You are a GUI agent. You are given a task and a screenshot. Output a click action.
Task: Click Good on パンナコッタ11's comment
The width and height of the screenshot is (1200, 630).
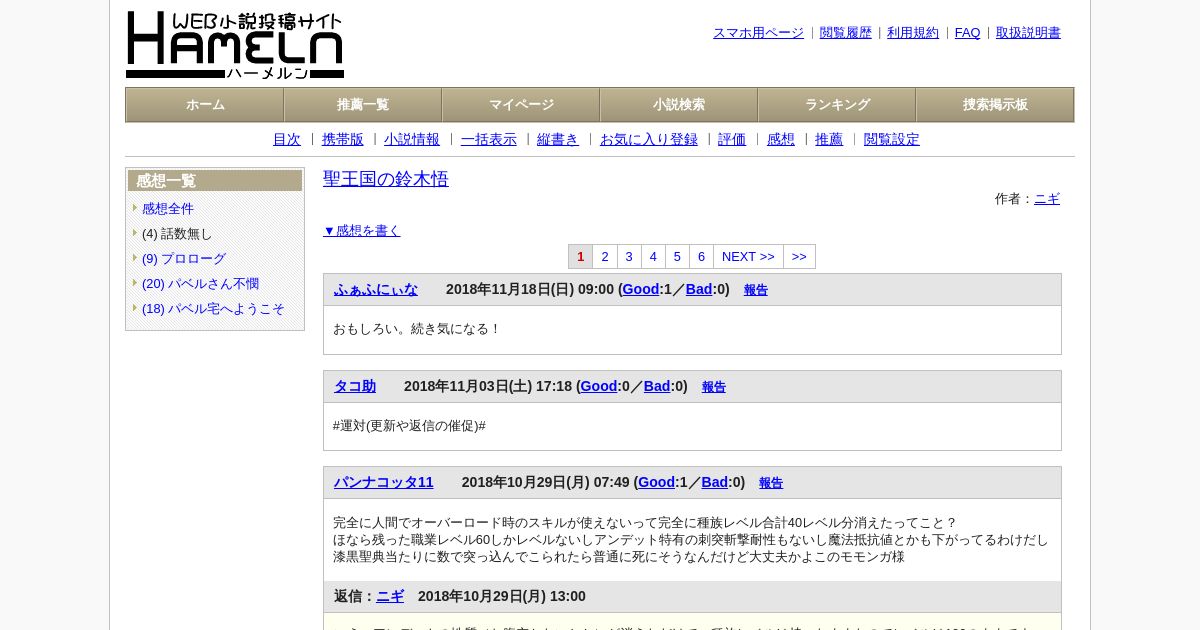click(x=657, y=483)
